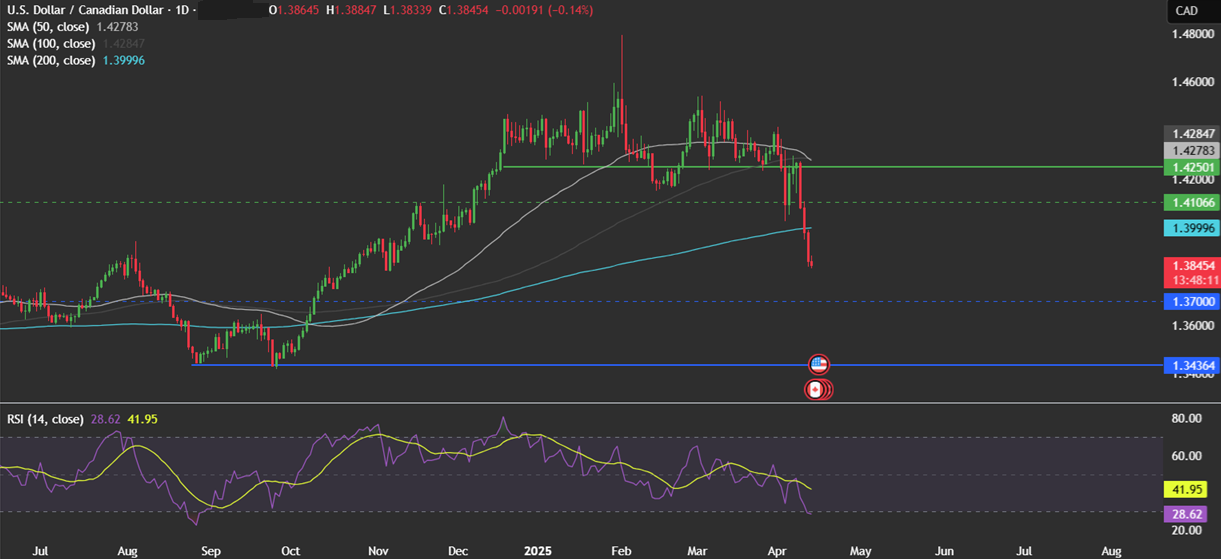
Task: Click the 1.42847 SMA price label
Action: 1192,133
